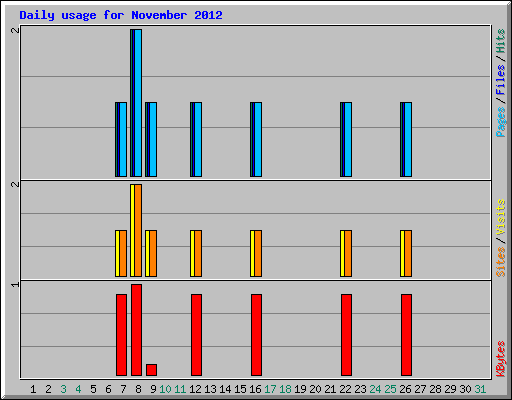512x400 pixels.
Task: Click the '1' scale value of the KBytes chart
Action: (15, 284)
